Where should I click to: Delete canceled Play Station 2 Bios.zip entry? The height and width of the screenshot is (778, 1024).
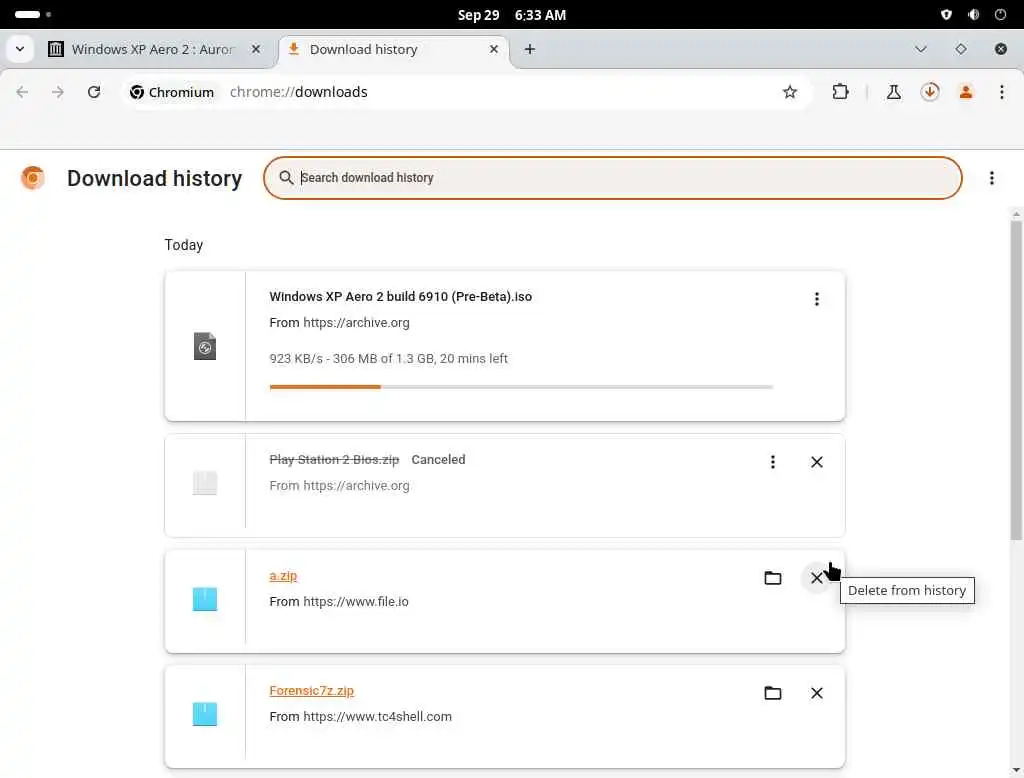pyautogui.click(x=817, y=462)
